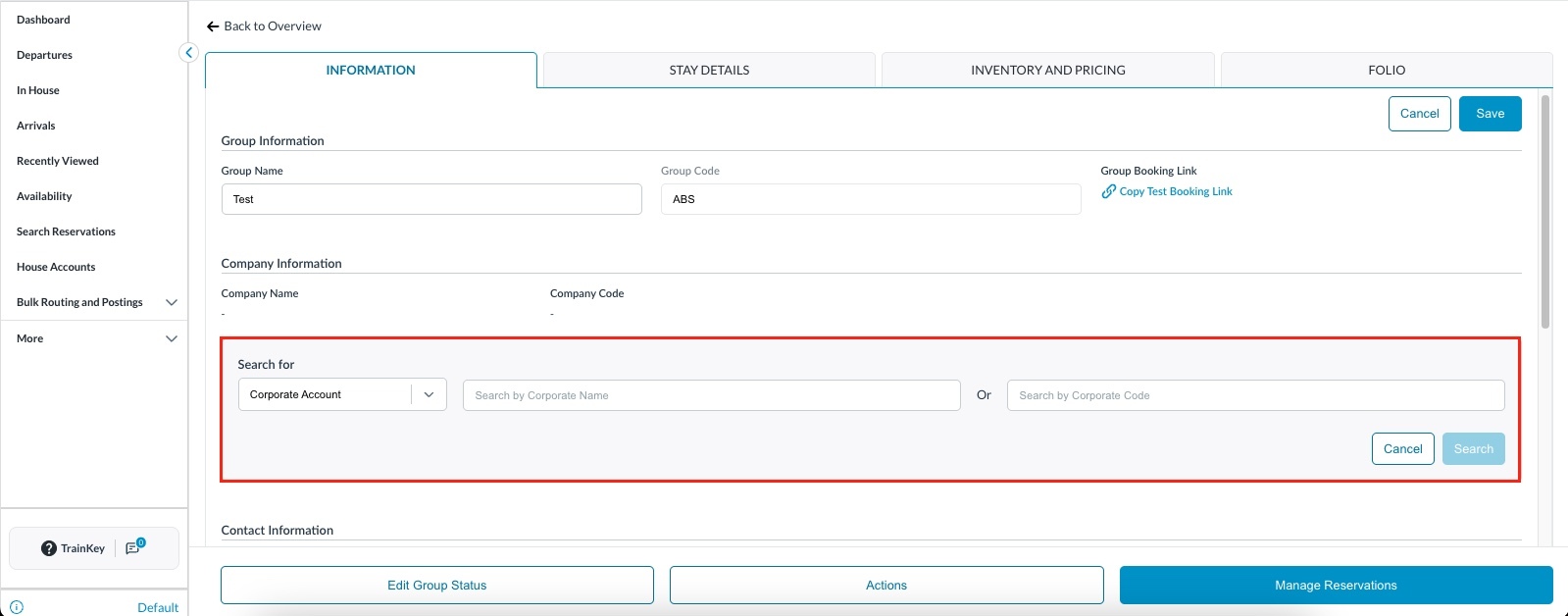
Task: Click the info icon at bottom left
Action: (x=17, y=607)
